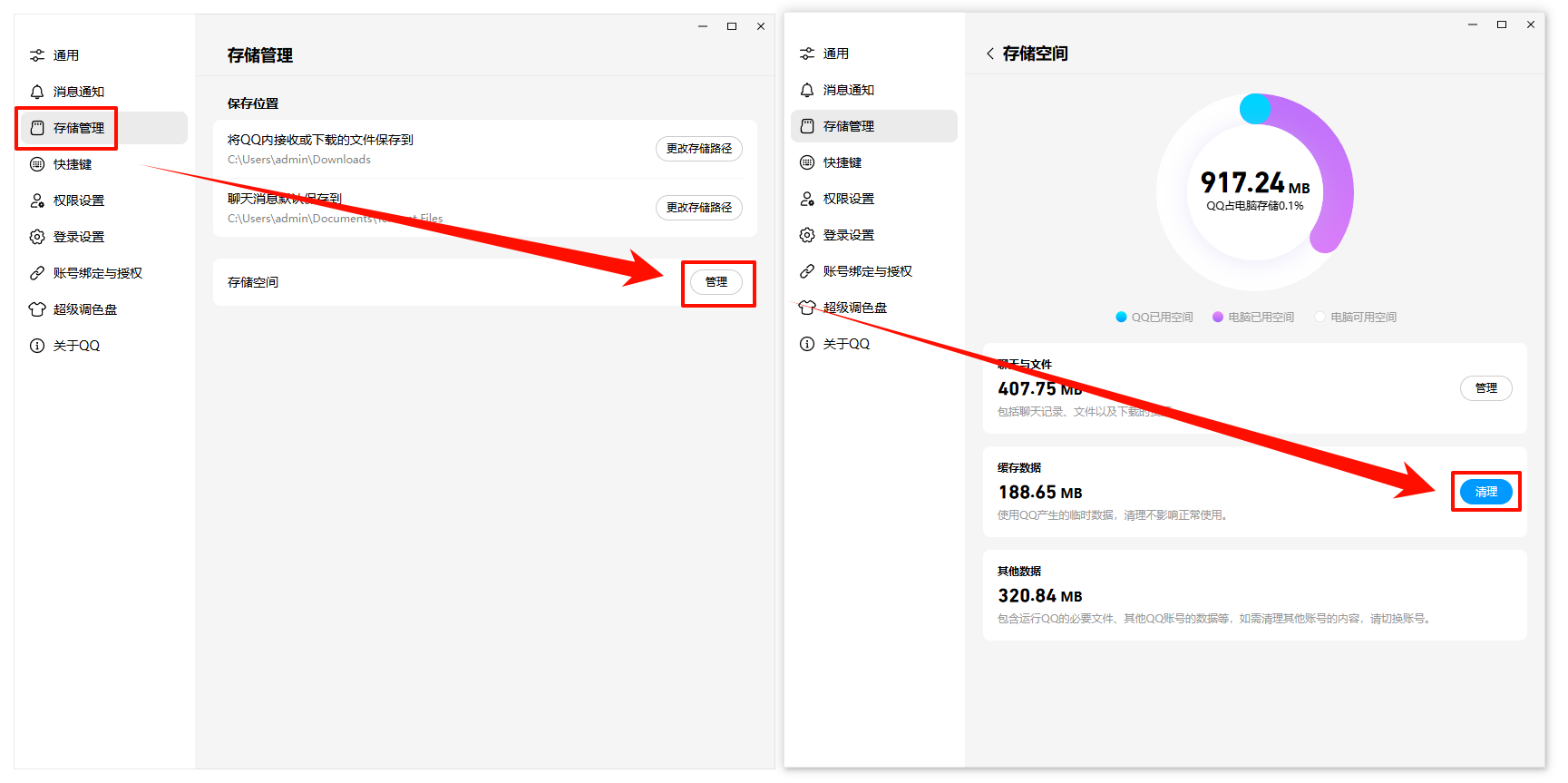Click the 超级调色盘 shirt icon in the left window

[37, 309]
